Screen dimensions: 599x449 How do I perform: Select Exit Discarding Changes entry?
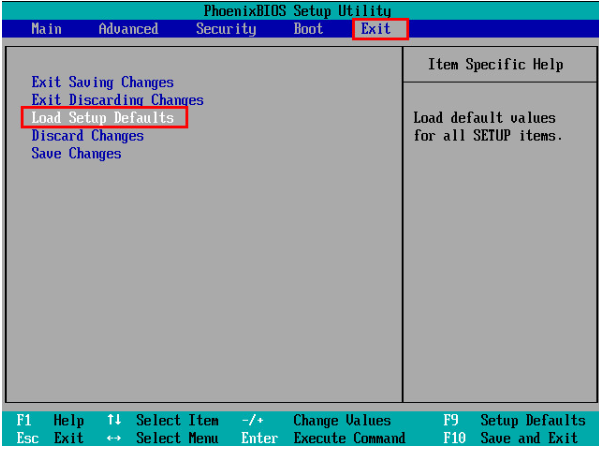117,100
